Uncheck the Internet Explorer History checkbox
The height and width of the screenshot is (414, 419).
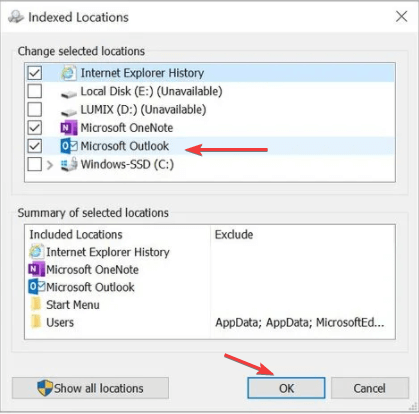34,73
